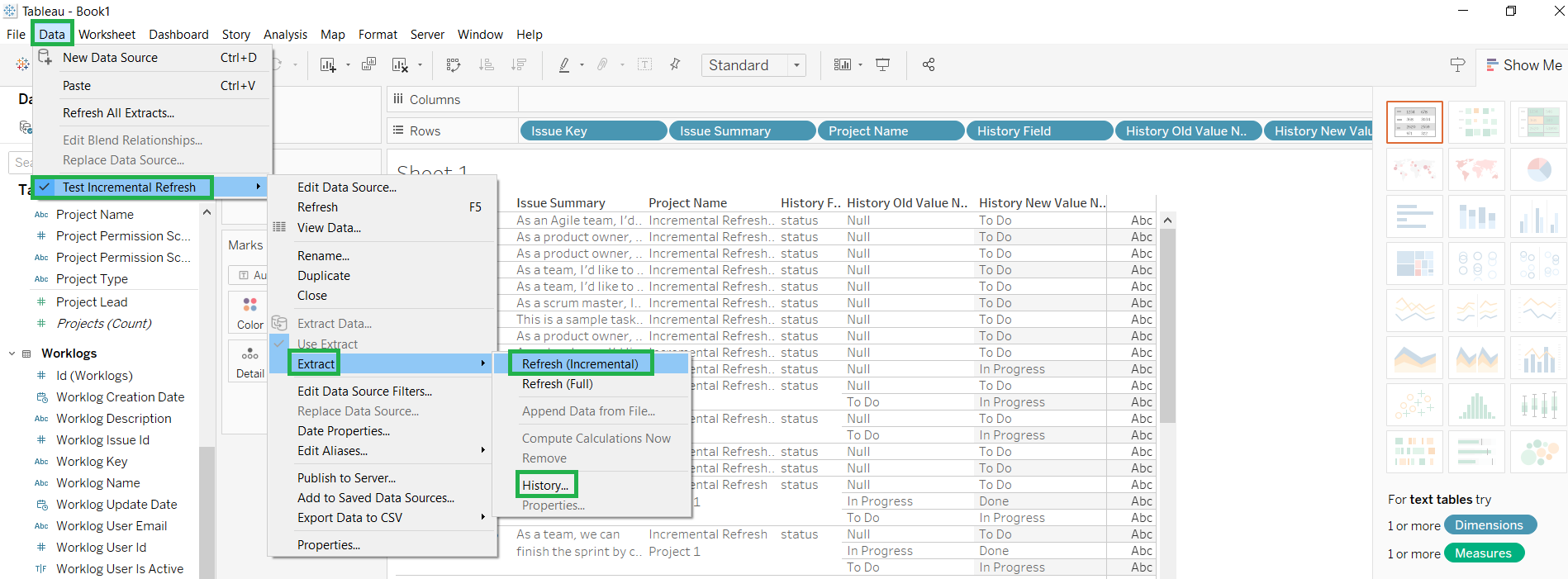Choose the highlight table chart in Show Me
Viewport: 1568px width, 579px height.
click(x=1538, y=122)
